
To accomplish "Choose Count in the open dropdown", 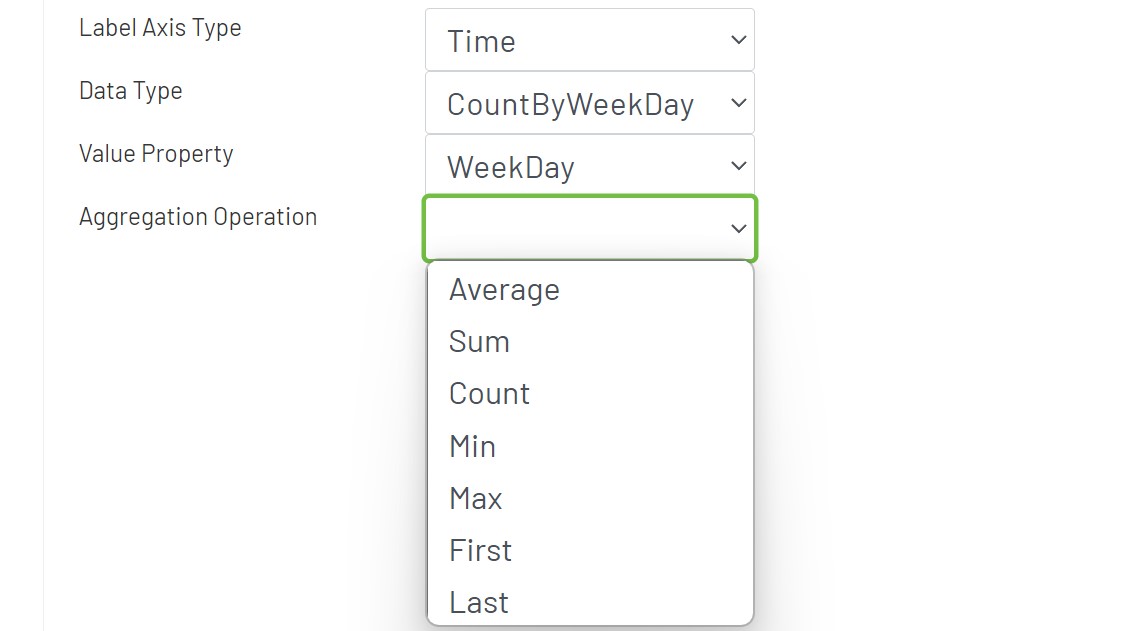I will tap(489, 393).
